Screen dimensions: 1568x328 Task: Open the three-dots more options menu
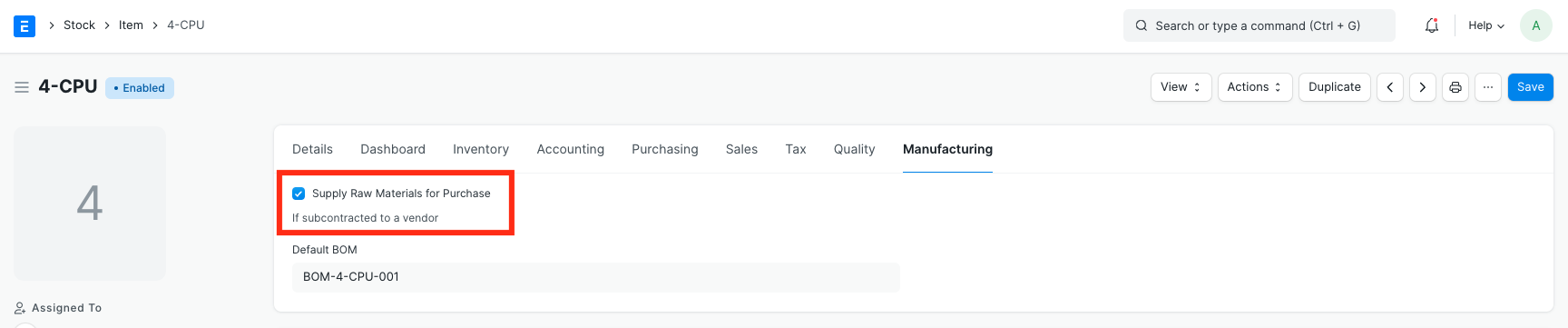tap(1488, 87)
